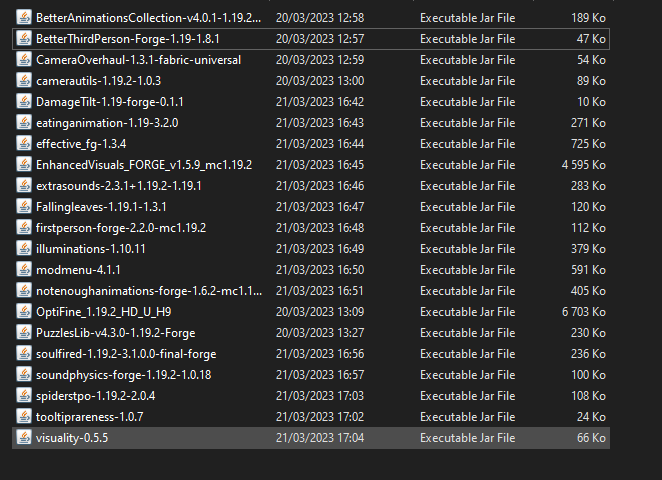The width and height of the screenshot is (662, 480).
Task: Click the date 21/03/2023 16:42
Action: pos(320,102)
